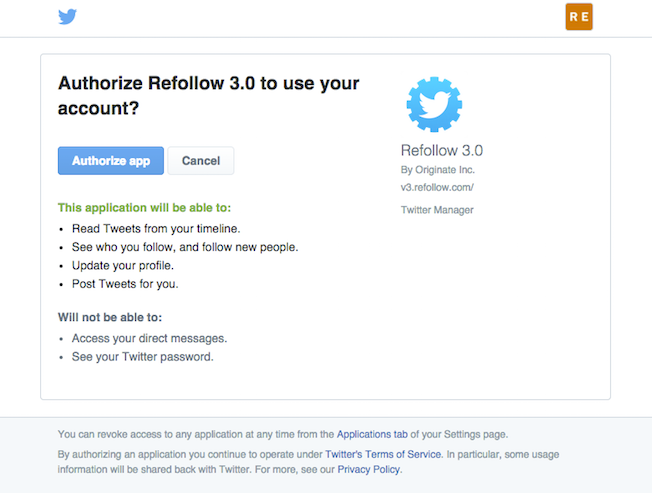Open the orange RE account avatar
The height and width of the screenshot is (493, 652).
click(x=579, y=17)
